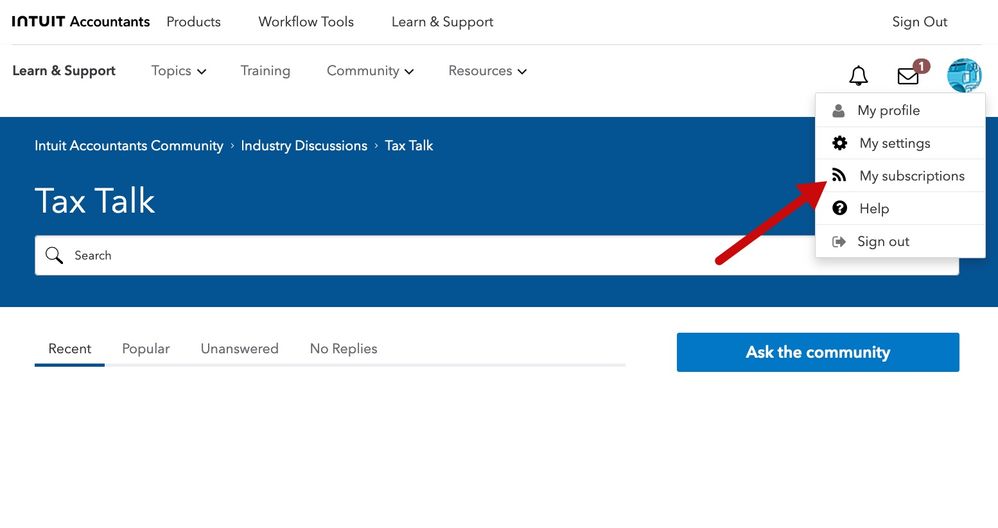Click the question mark icon beside Help
998x528 pixels.
[840, 208]
